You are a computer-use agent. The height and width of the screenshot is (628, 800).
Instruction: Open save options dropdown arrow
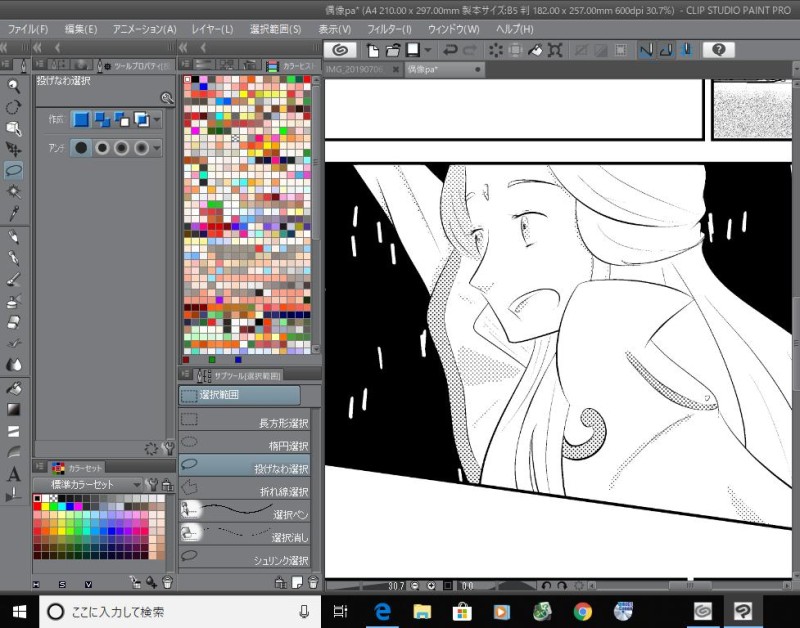click(x=428, y=50)
